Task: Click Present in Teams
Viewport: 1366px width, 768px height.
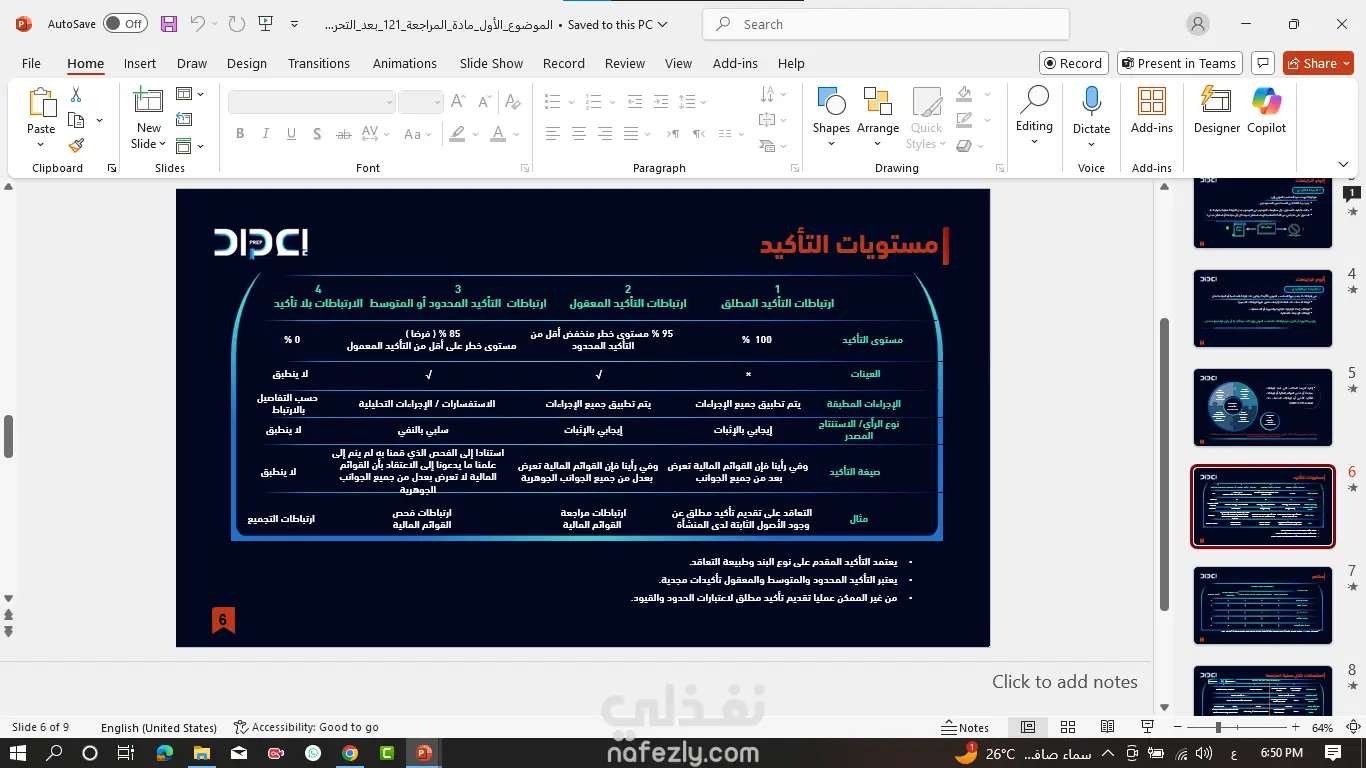Action: [x=1179, y=63]
